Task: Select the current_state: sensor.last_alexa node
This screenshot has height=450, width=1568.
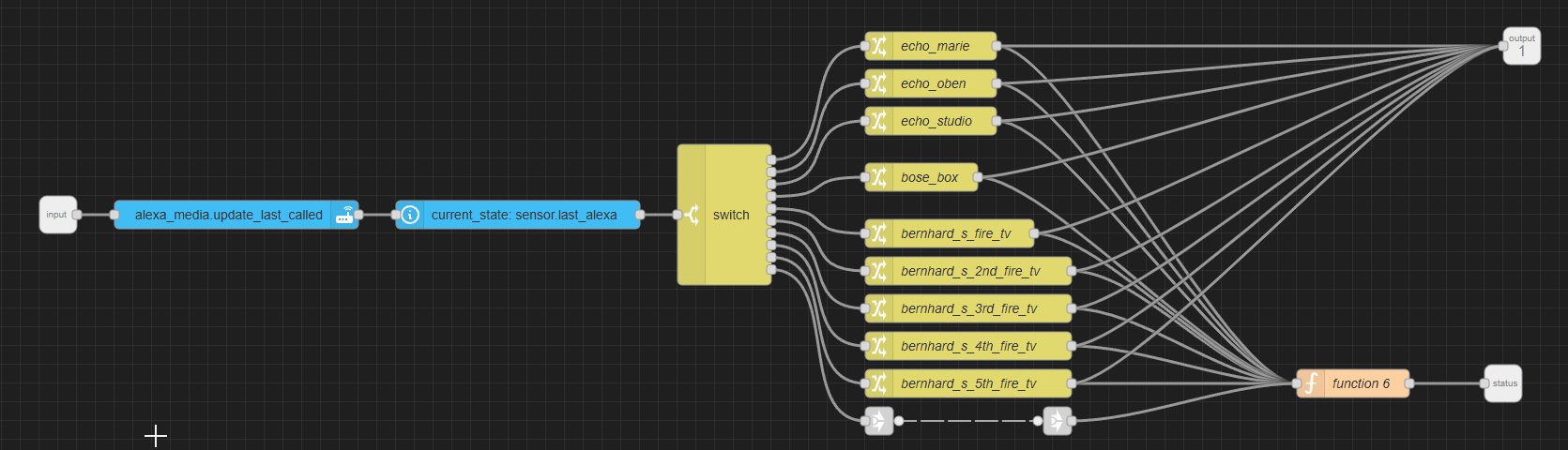Action: pos(524,215)
